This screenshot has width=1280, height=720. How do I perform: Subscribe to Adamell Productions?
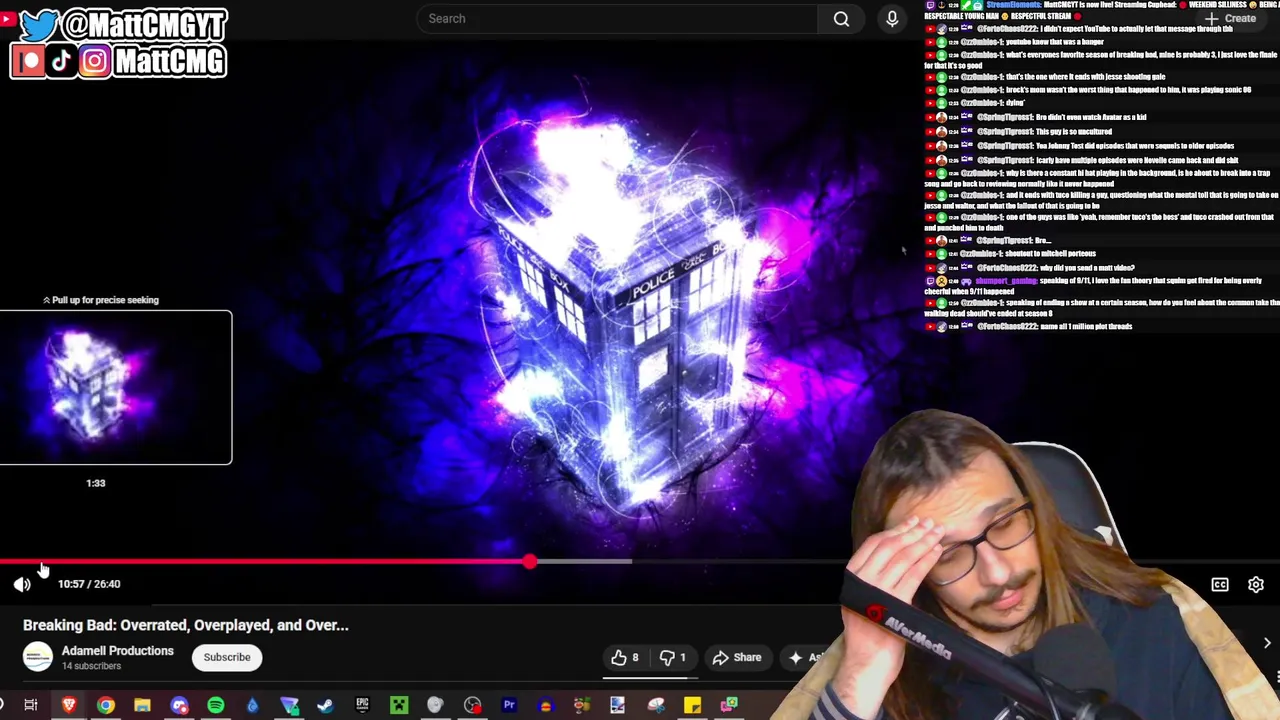(x=227, y=657)
